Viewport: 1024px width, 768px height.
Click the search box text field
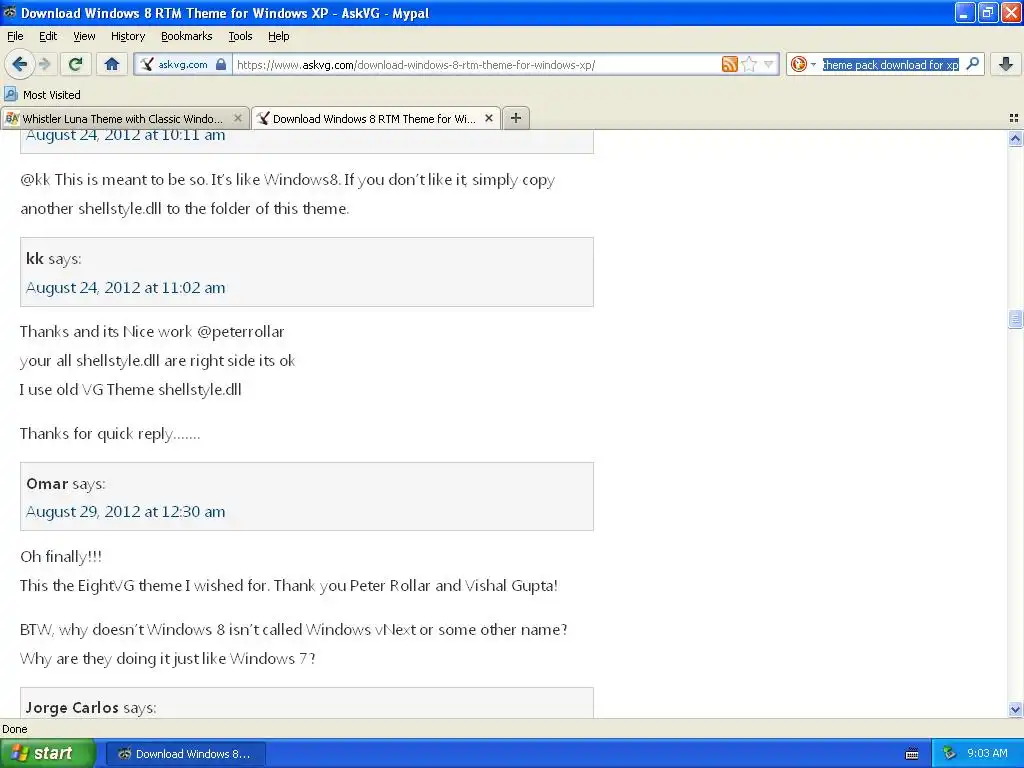point(890,64)
